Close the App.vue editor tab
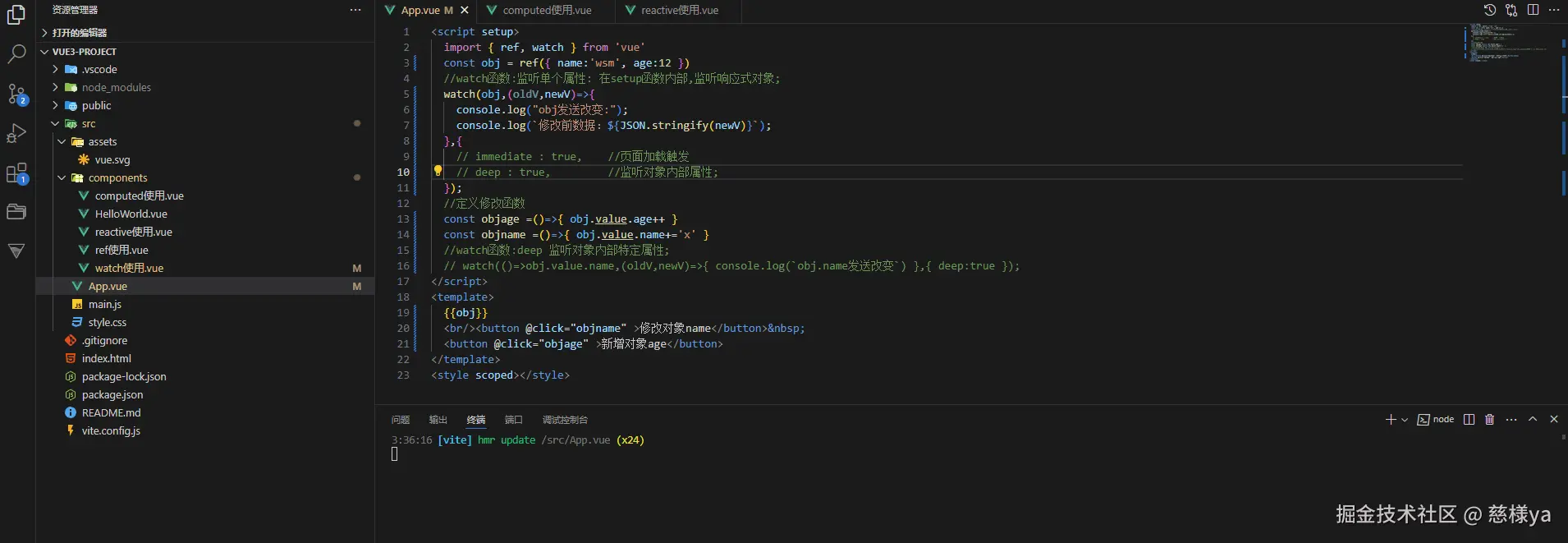This screenshot has height=543, width=1568. click(x=465, y=10)
